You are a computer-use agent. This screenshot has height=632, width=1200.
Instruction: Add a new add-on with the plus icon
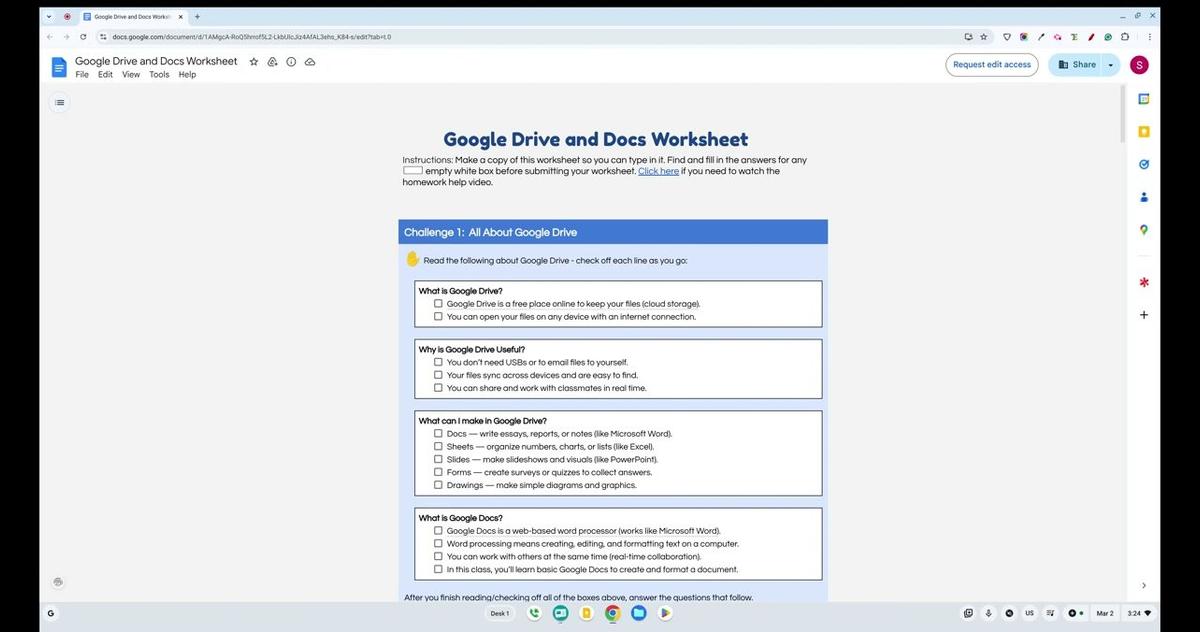(1144, 314)
